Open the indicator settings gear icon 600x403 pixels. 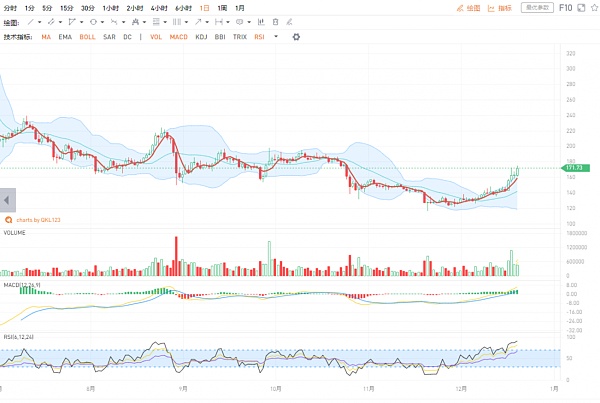296,36
